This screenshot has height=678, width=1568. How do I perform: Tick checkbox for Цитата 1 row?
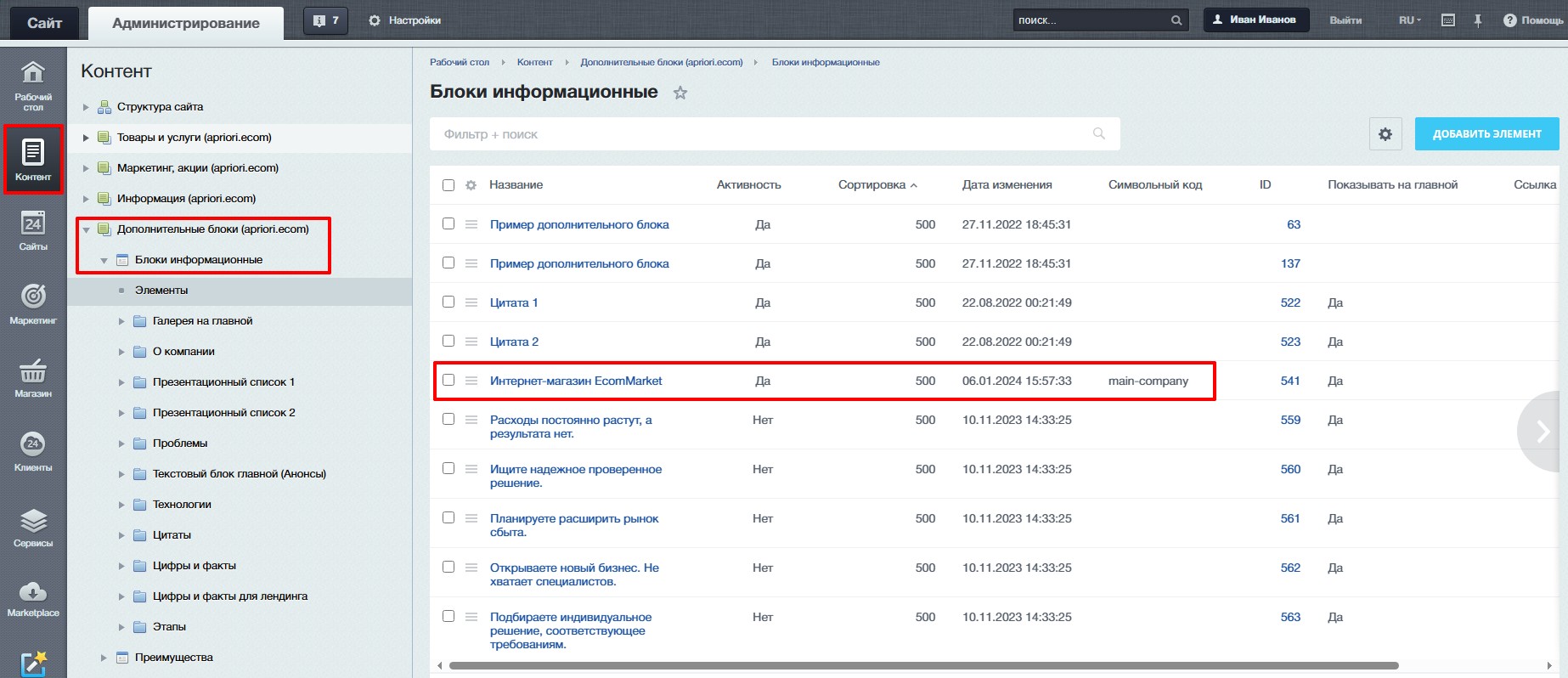point(448,302)
